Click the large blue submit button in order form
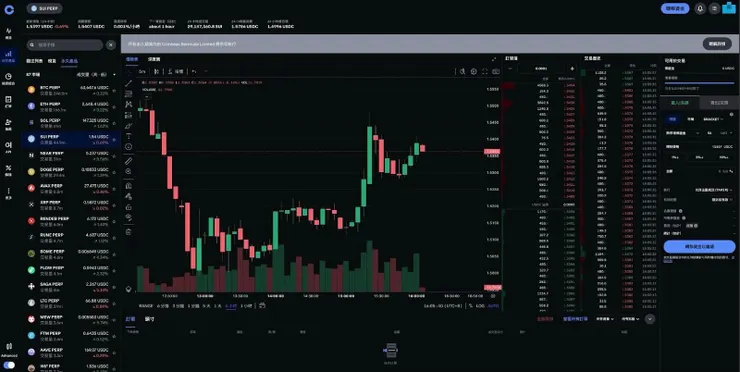740x372 pixels. [x=699, y=246]
